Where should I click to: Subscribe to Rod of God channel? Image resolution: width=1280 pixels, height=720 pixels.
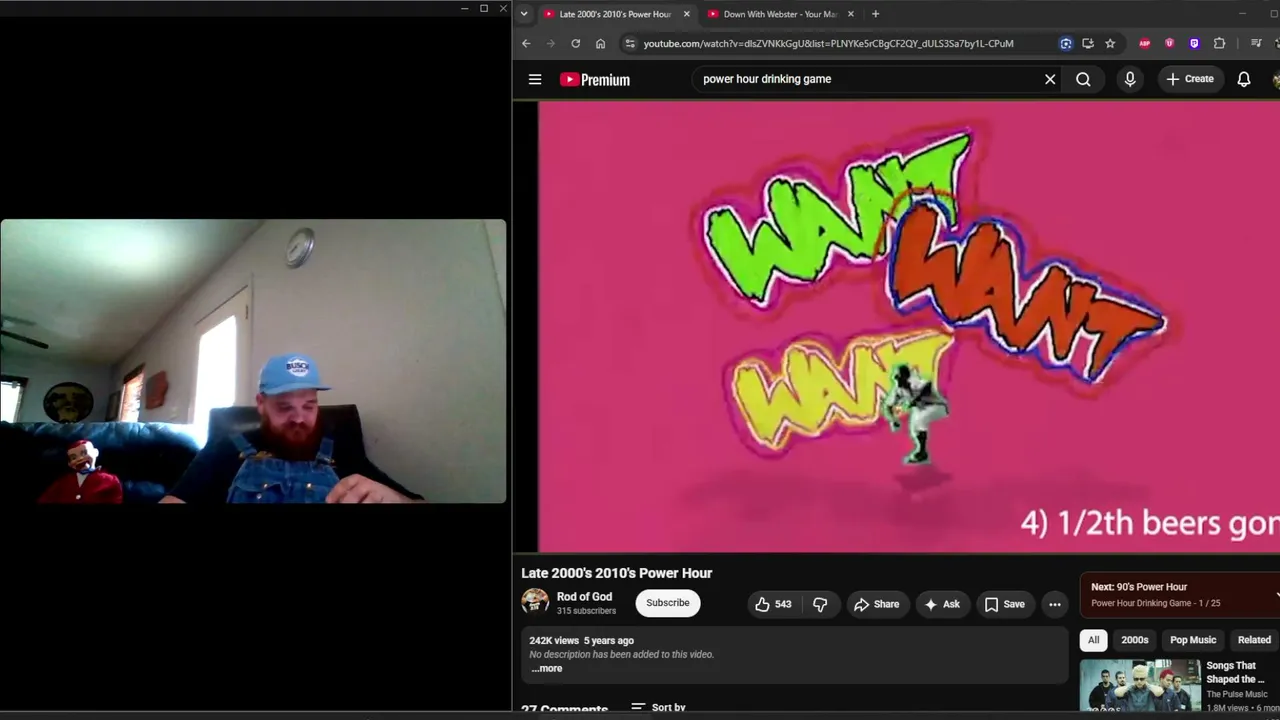(668, 603)
